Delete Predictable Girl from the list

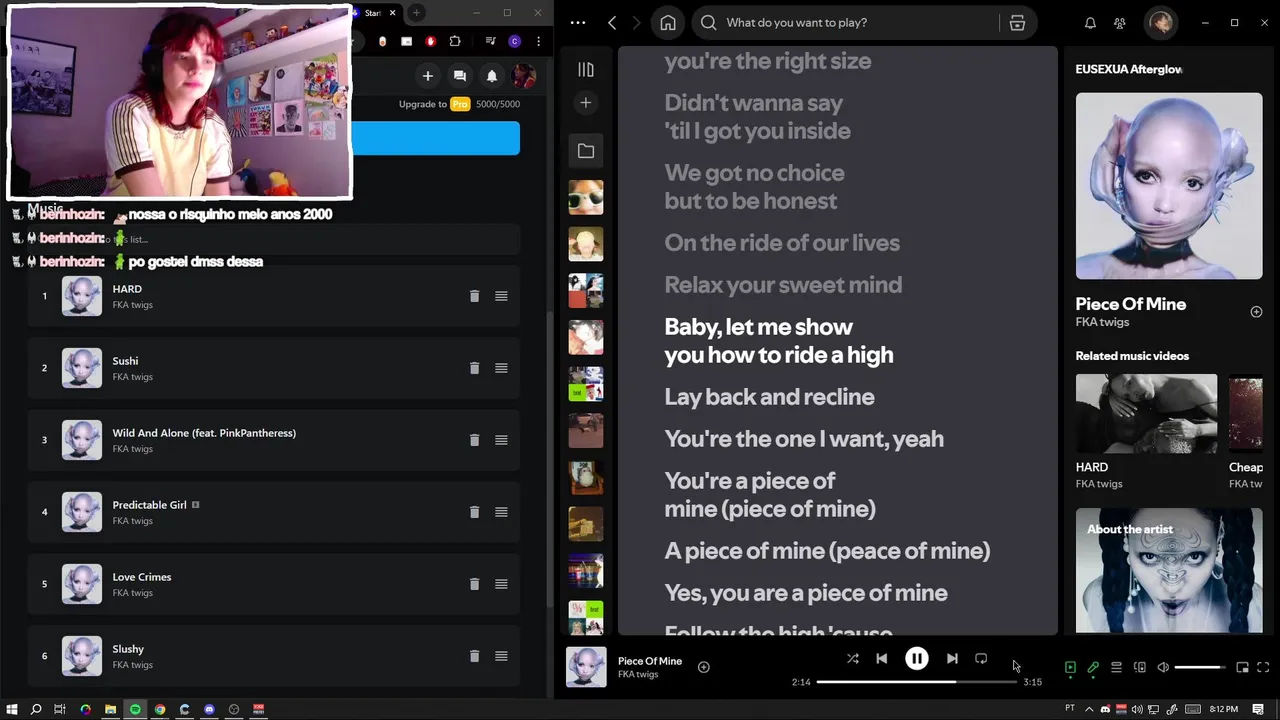(x=474, y=512)
